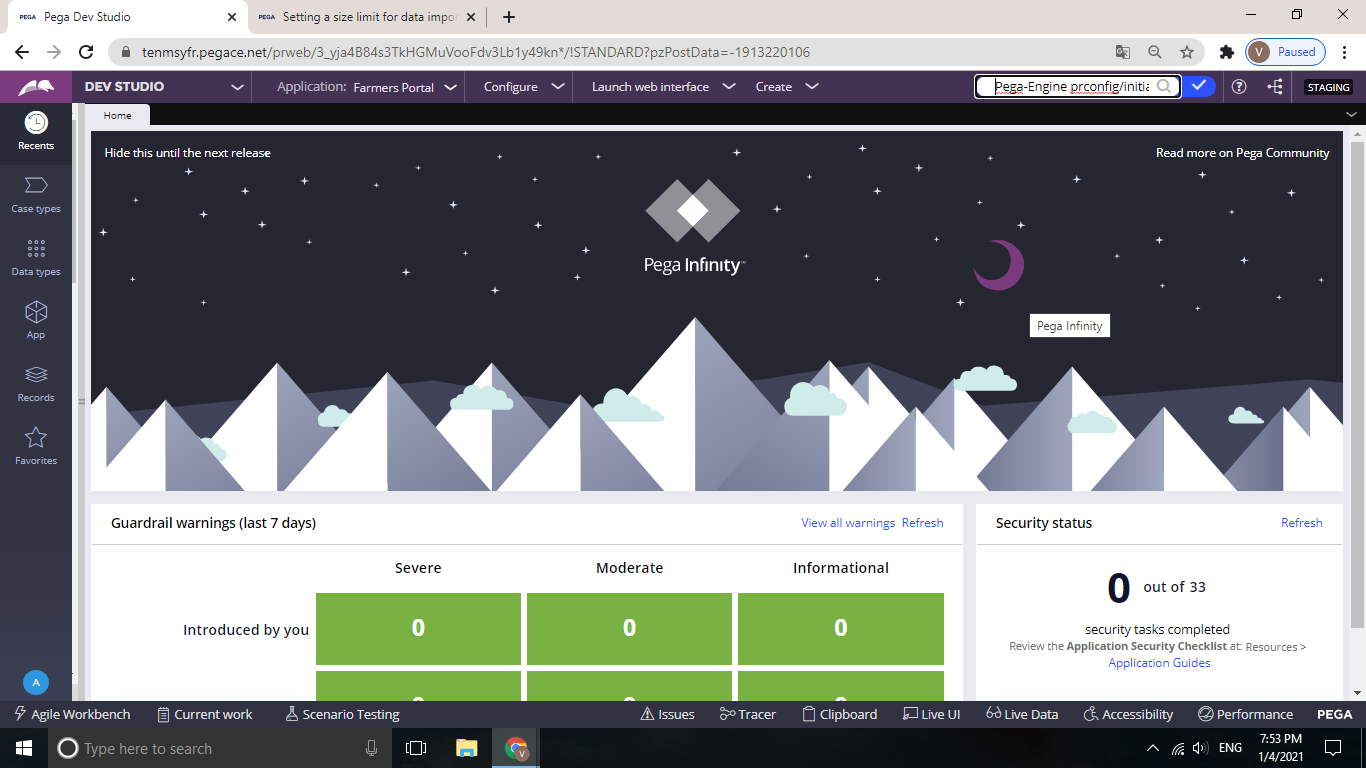Click the Paused profile button
Screen dimensions: 1366x768
pos(1287,52)
